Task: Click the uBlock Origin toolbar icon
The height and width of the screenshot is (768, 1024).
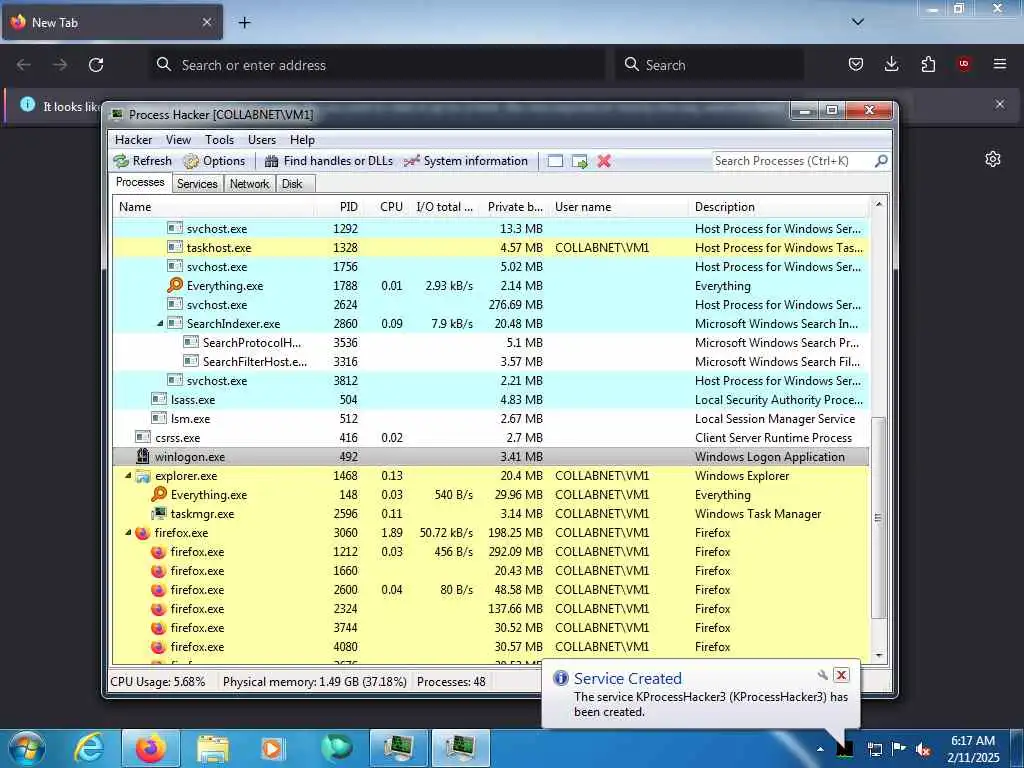Action: point(964,64)
